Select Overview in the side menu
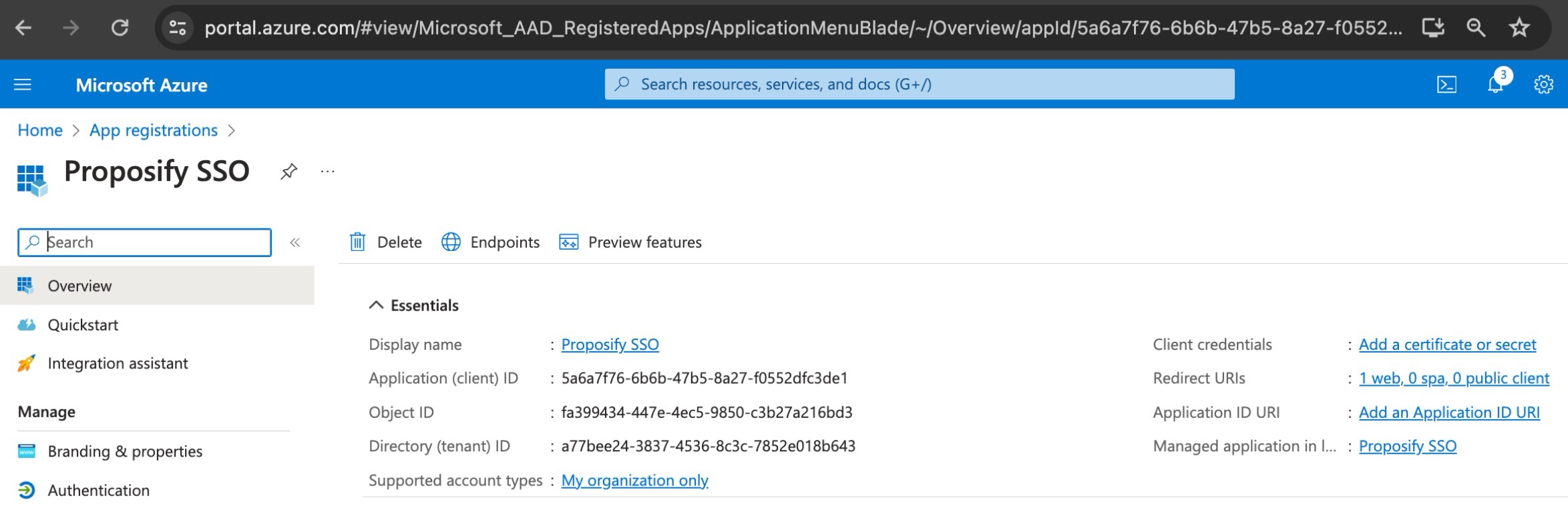The width and height of the screenshot is (1568, 506). click(x=157, y=286)
